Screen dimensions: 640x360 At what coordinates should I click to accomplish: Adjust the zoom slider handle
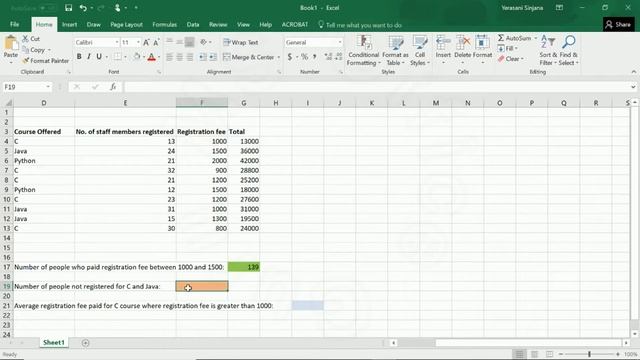click(589, 354)
